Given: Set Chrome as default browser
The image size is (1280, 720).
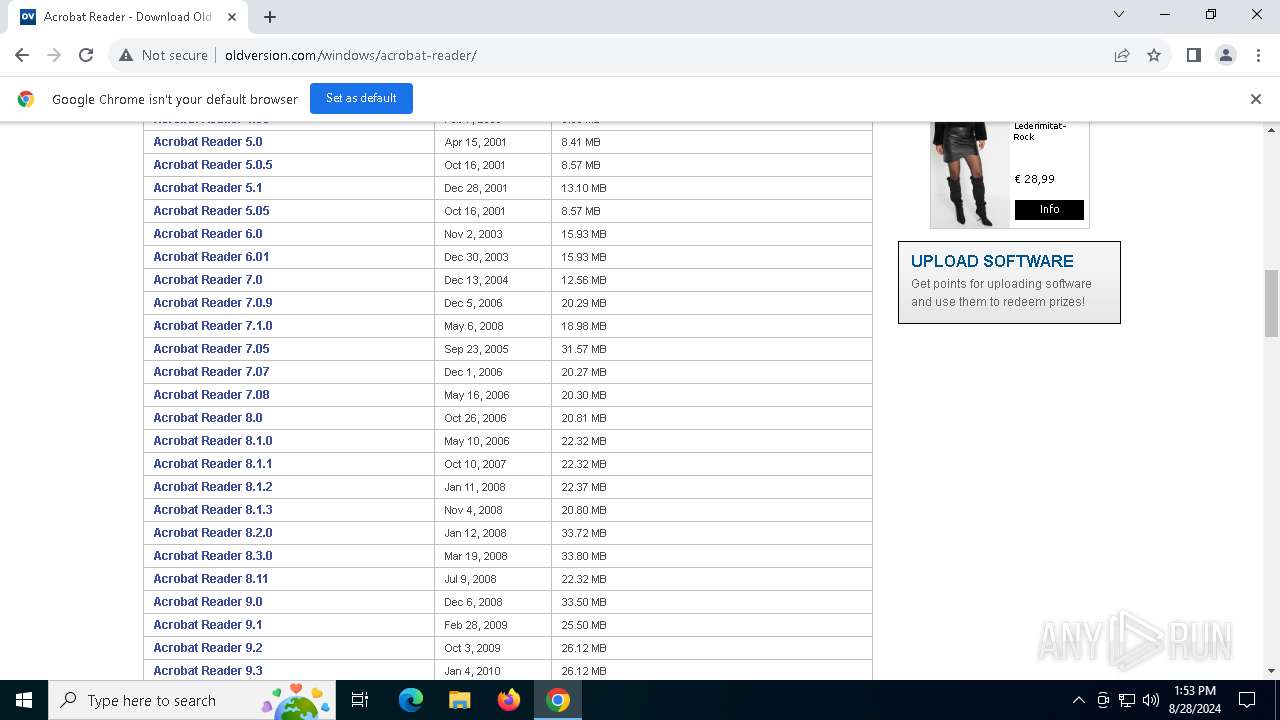Looking at the screenshot, I should [x=361, y=98].
